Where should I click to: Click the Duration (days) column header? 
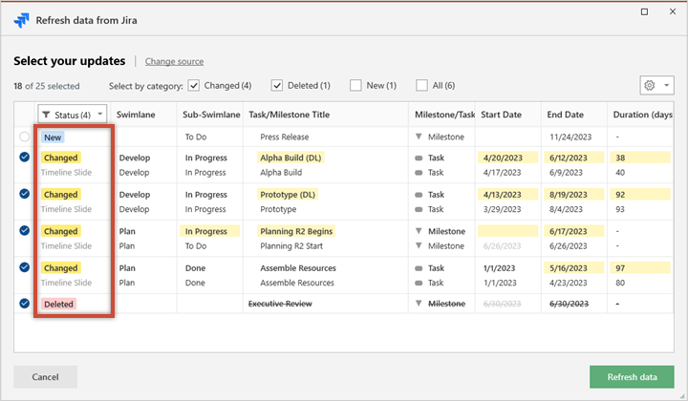(643, 115)
